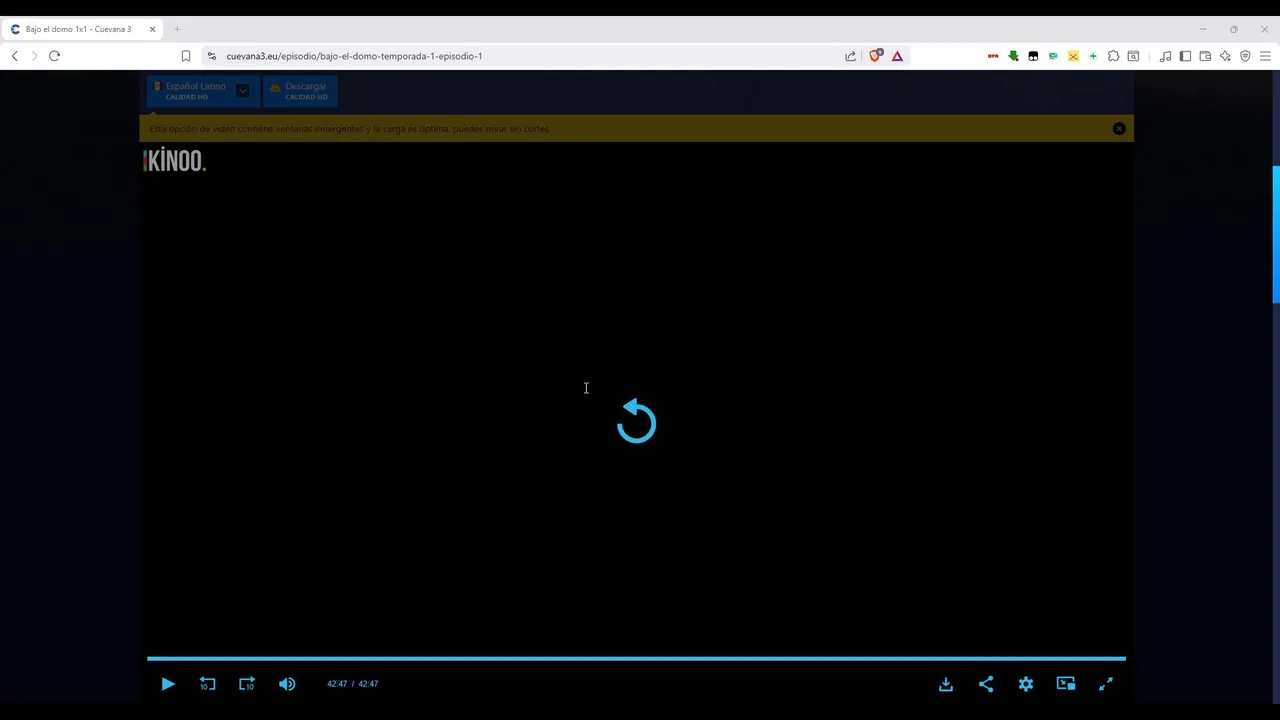Enable picture-in-picture mode
The image size is (1280, 720).
click(x=1066, y=684)
